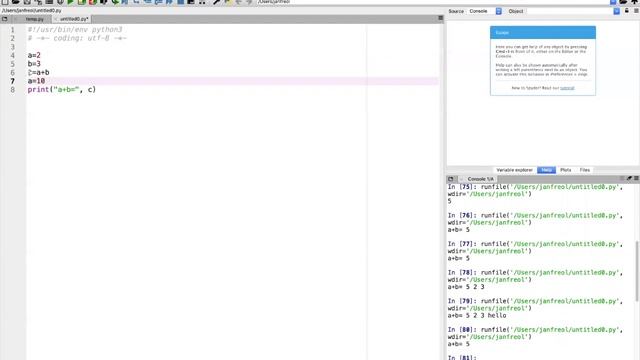
Task: Open the editor pane options menu
Action: click(x=440, y=18)
